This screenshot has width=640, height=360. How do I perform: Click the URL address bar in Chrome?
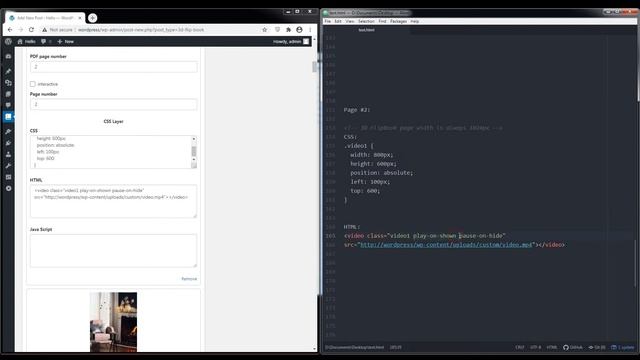pyautogui.click(x=141, y=30)
